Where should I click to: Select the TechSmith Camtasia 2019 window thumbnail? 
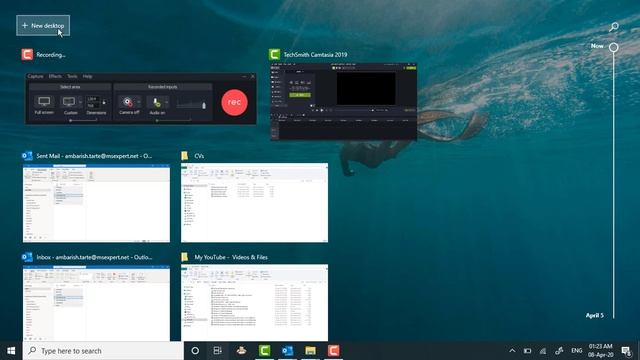pyautogui.click(x=343, y=101)
